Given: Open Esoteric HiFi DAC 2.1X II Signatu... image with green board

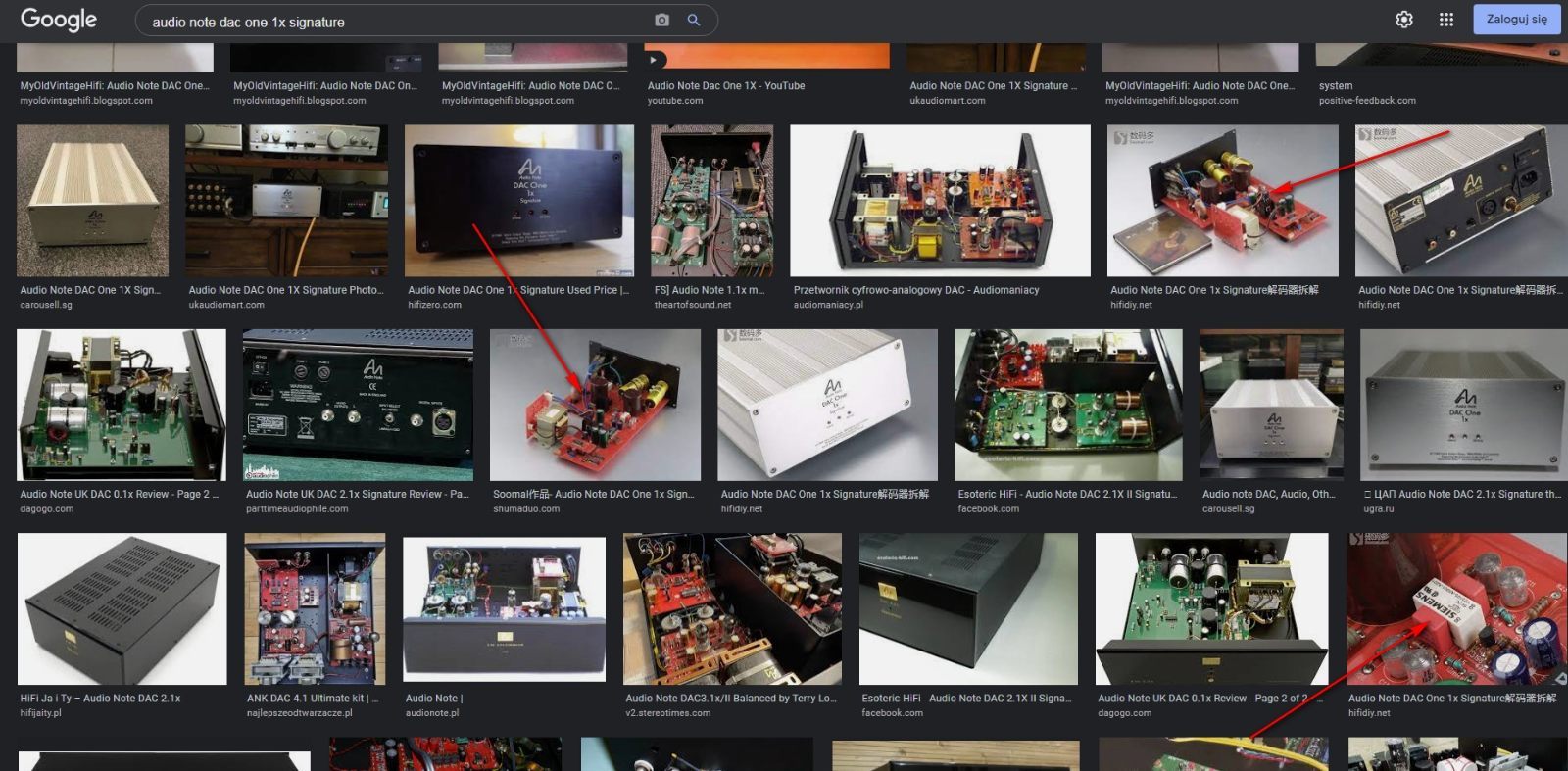Looking at the screenshot, I should pos(1069,405).
